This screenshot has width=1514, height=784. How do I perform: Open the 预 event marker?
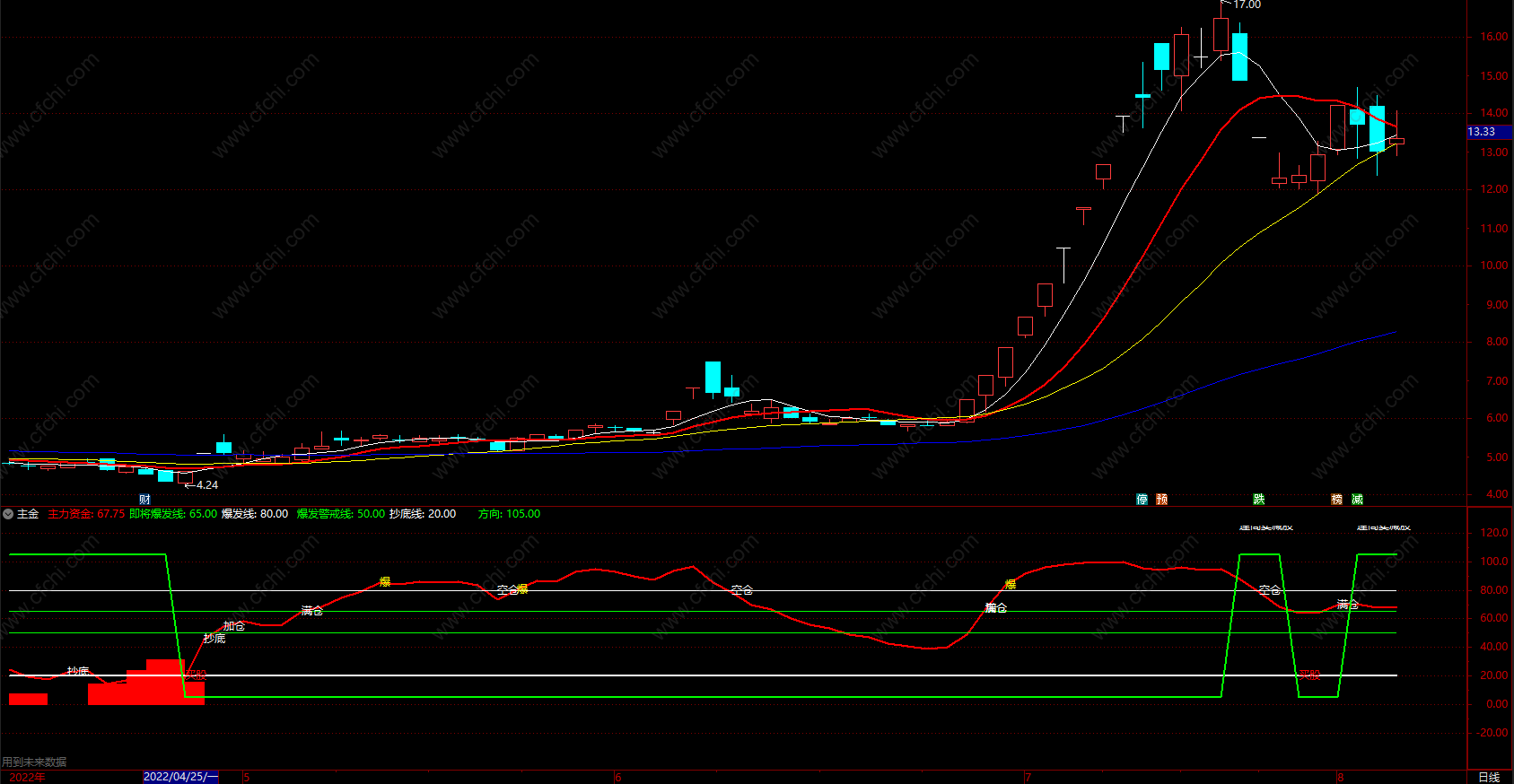[x=1161, y=500]
